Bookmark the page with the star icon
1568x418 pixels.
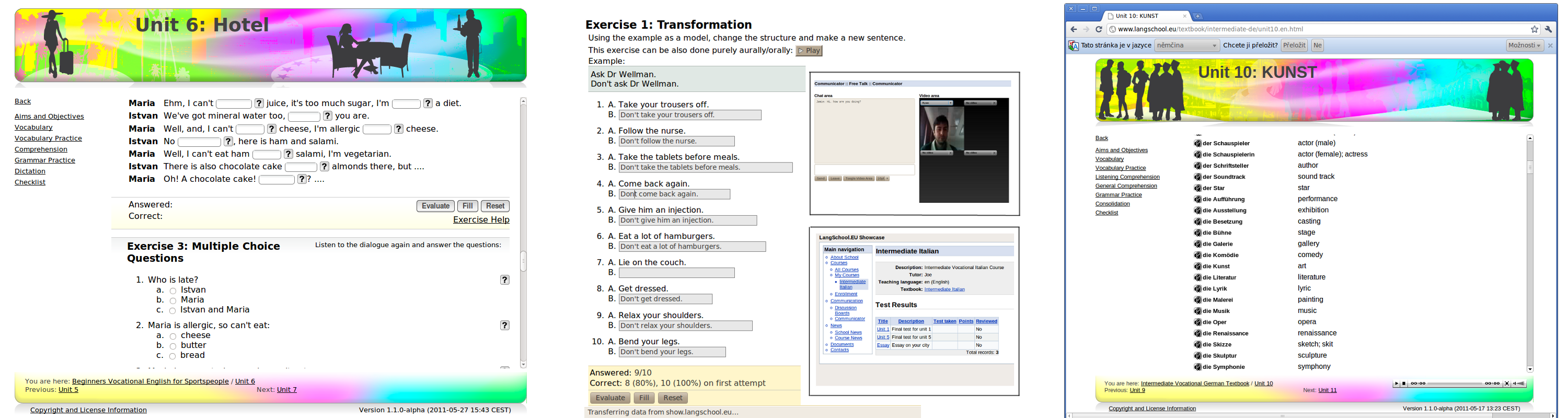point(1535,29)
